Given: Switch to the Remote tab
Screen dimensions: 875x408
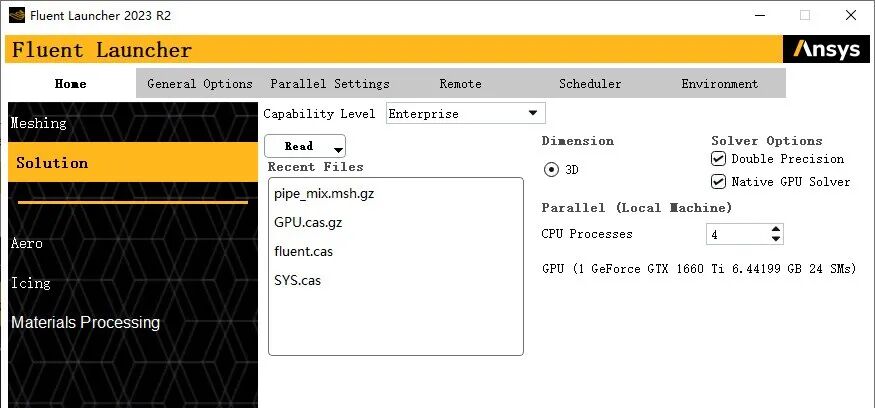Looking at the screenshot, I should click(460, 84).
